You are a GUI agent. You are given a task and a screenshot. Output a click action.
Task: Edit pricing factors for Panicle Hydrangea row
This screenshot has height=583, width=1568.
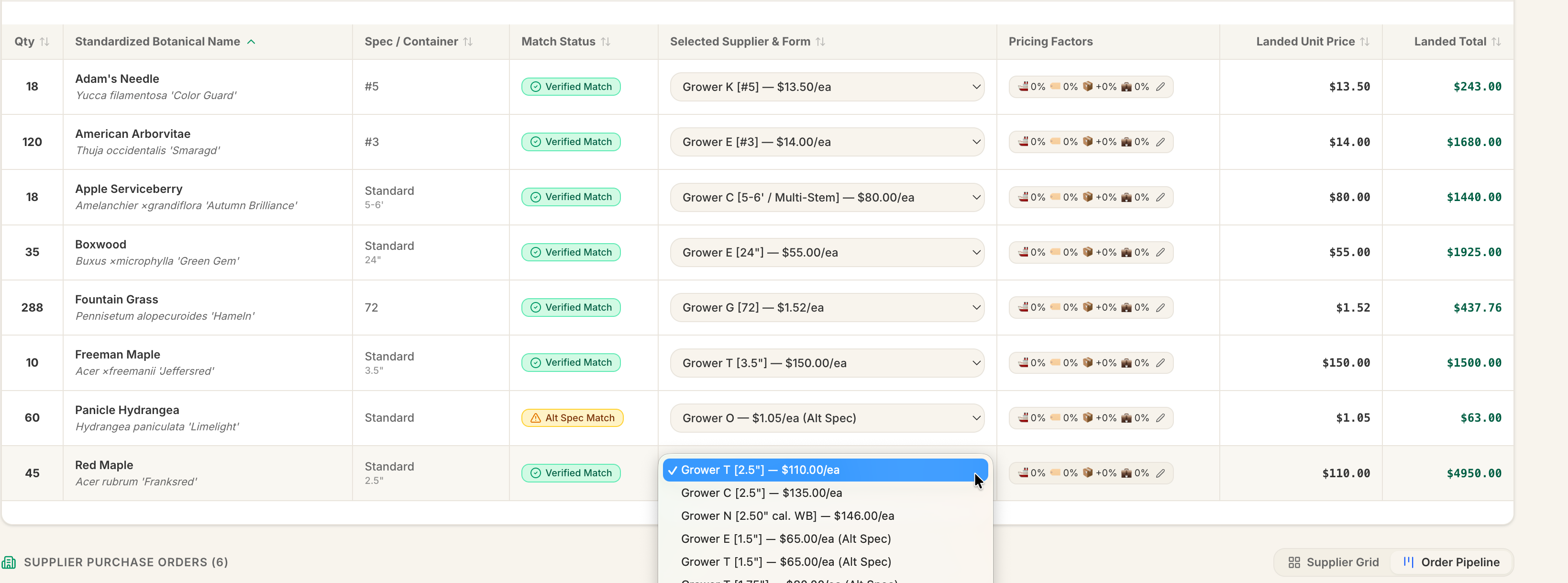(x=1160, y=418)
